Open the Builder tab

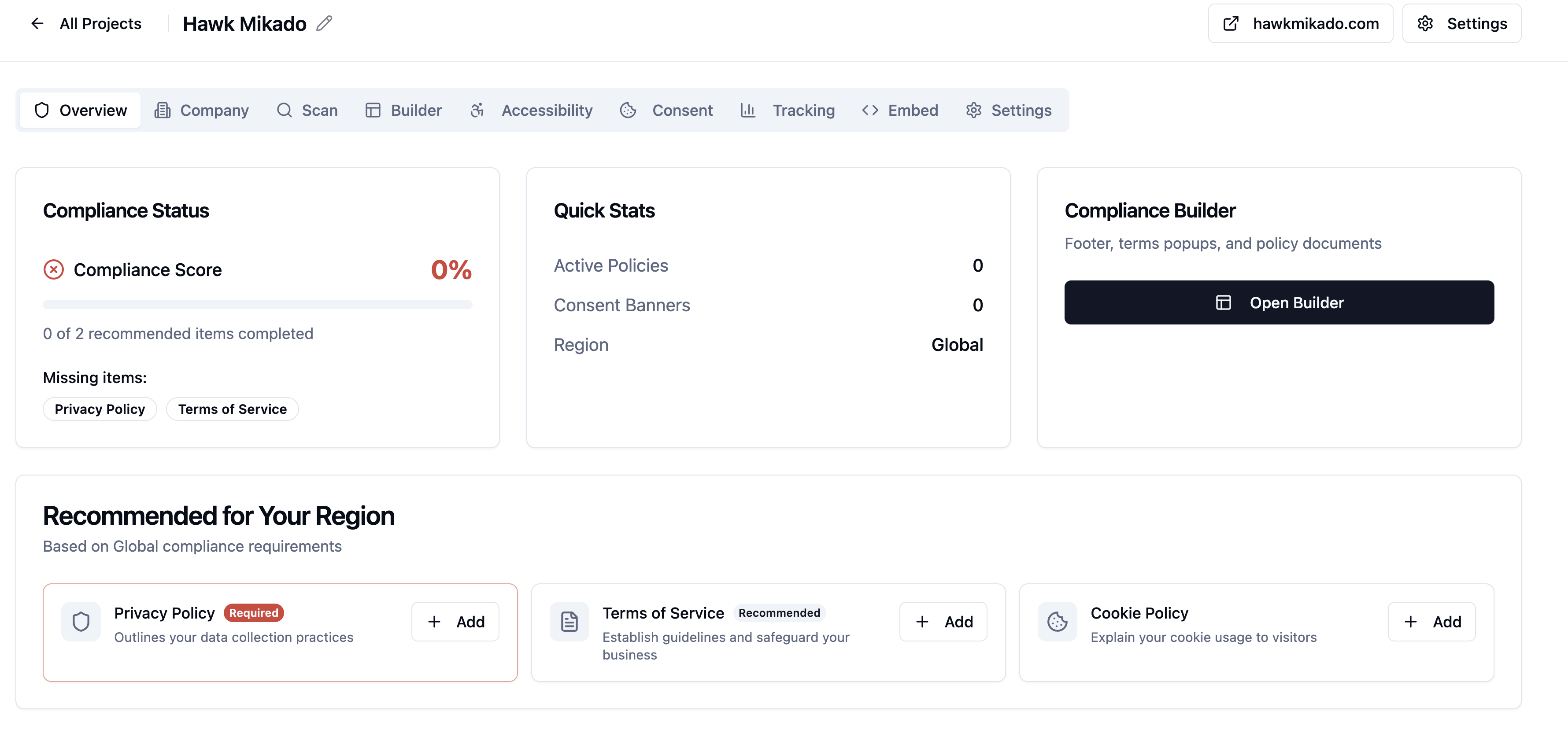tap(403, 110)
